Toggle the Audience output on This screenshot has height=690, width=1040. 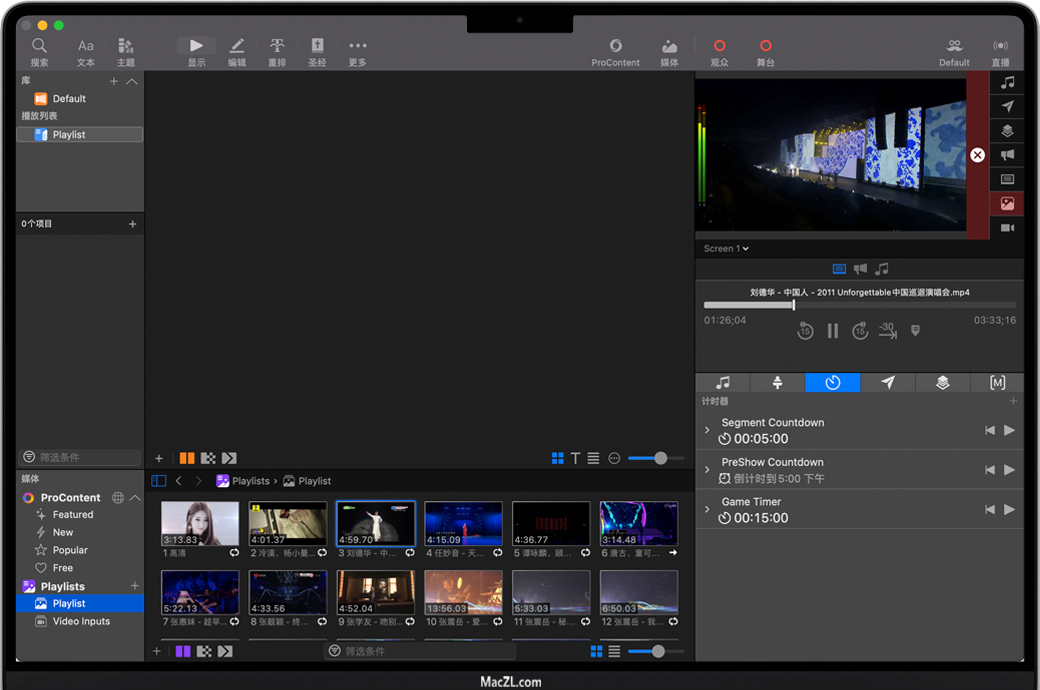(x=719, y=46)
